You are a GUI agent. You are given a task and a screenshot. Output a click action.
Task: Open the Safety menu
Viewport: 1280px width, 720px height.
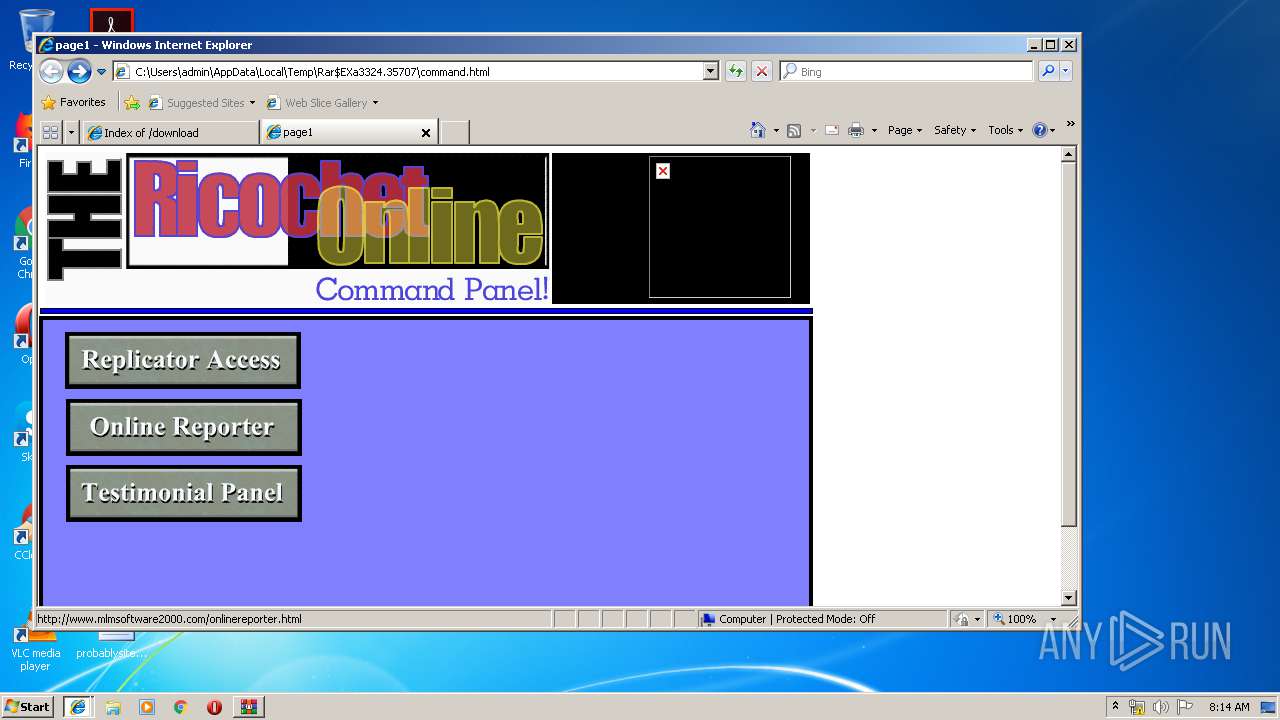[955, 130]
